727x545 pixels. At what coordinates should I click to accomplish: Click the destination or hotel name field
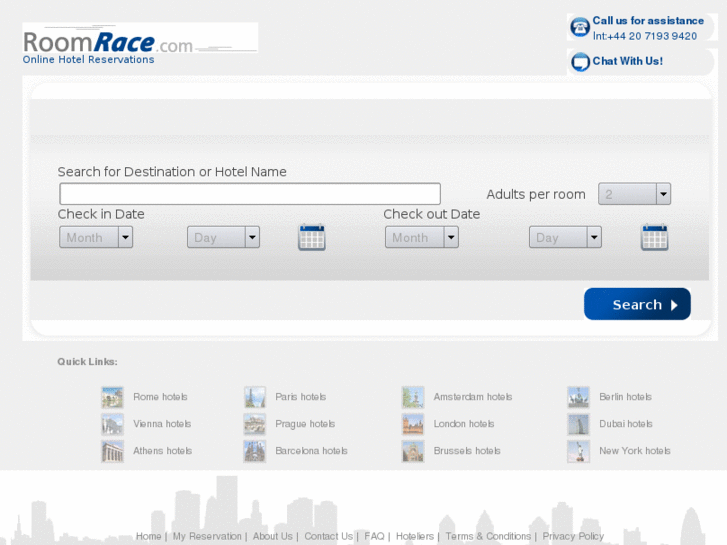250,194
